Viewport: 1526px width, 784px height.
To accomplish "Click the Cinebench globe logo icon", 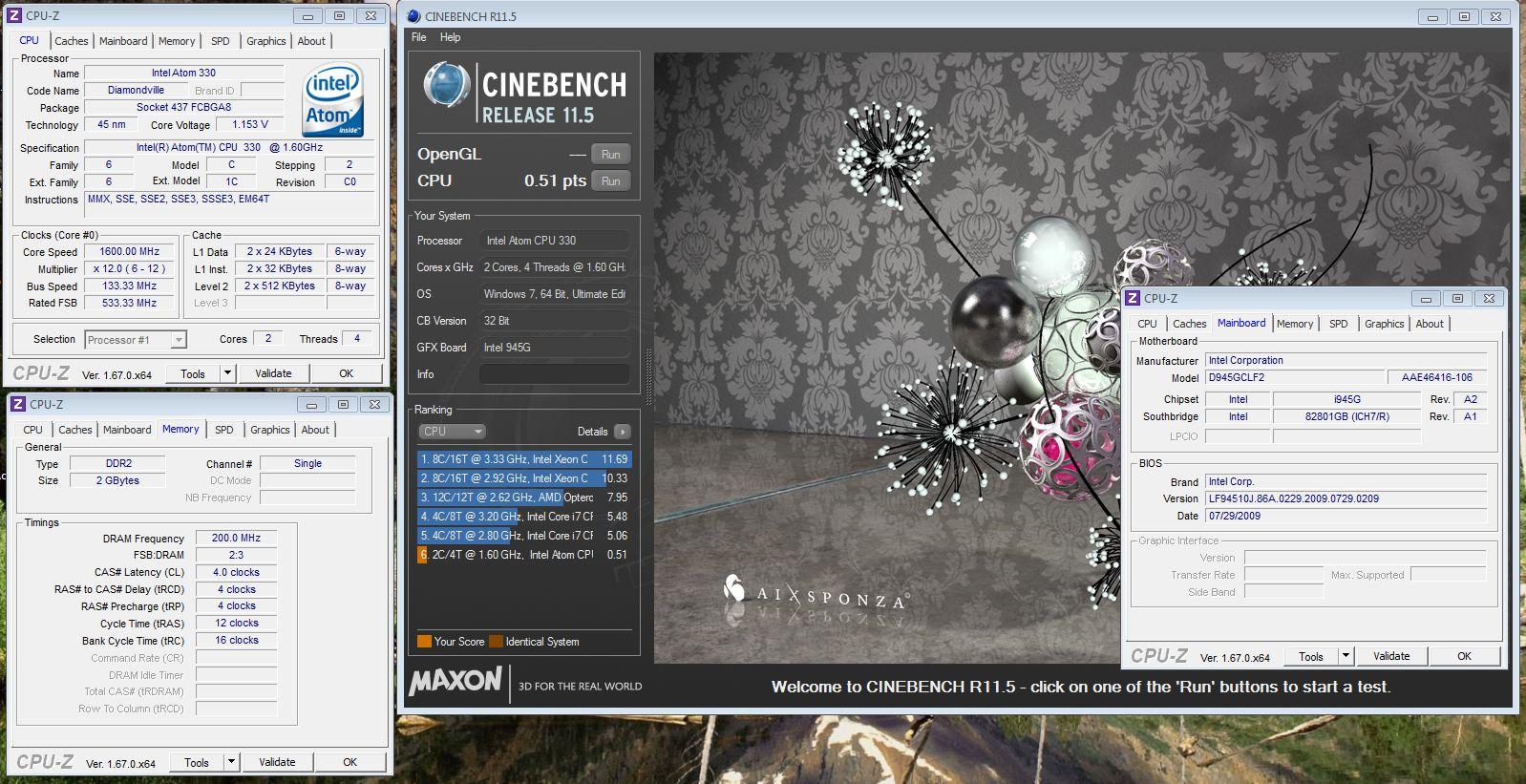I will click(445, 86).
